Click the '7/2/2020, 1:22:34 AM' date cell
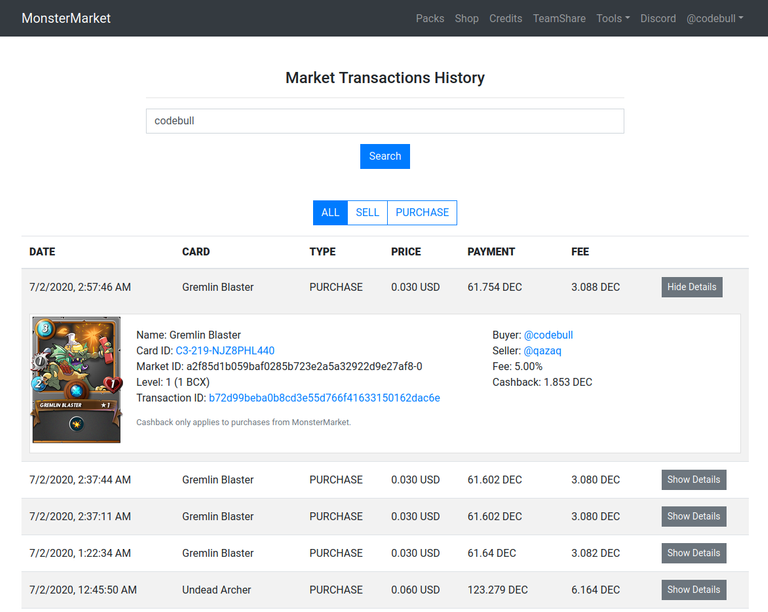This screenshot has width=768, height=612. point(80,553)
